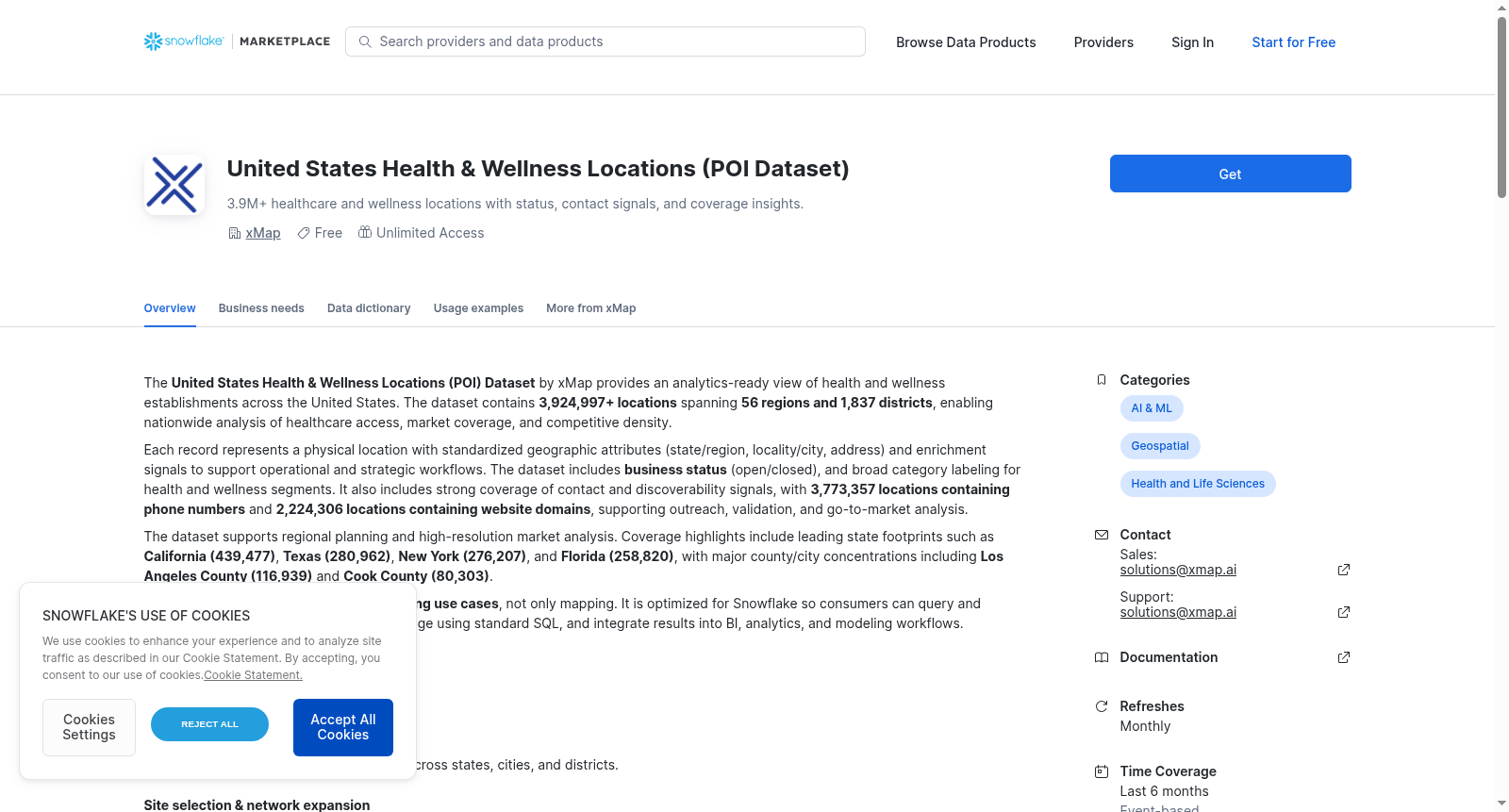Open the Documentation heading link
Image resolution: width=1509 pixels, height=812 pixels.
(x=1169, y=657)
